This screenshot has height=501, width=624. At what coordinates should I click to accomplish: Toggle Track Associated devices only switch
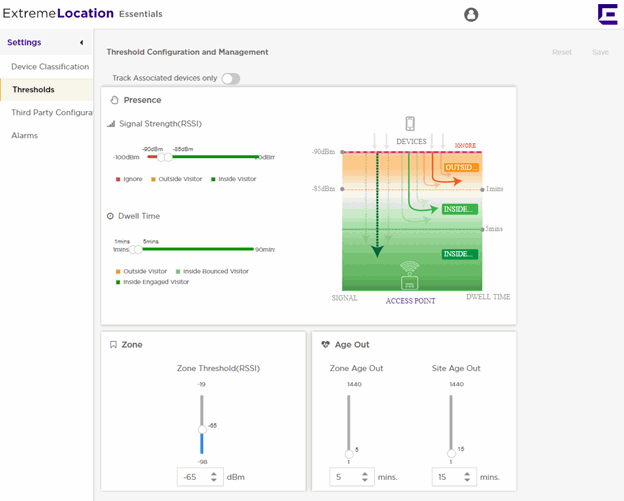point(230,78)
